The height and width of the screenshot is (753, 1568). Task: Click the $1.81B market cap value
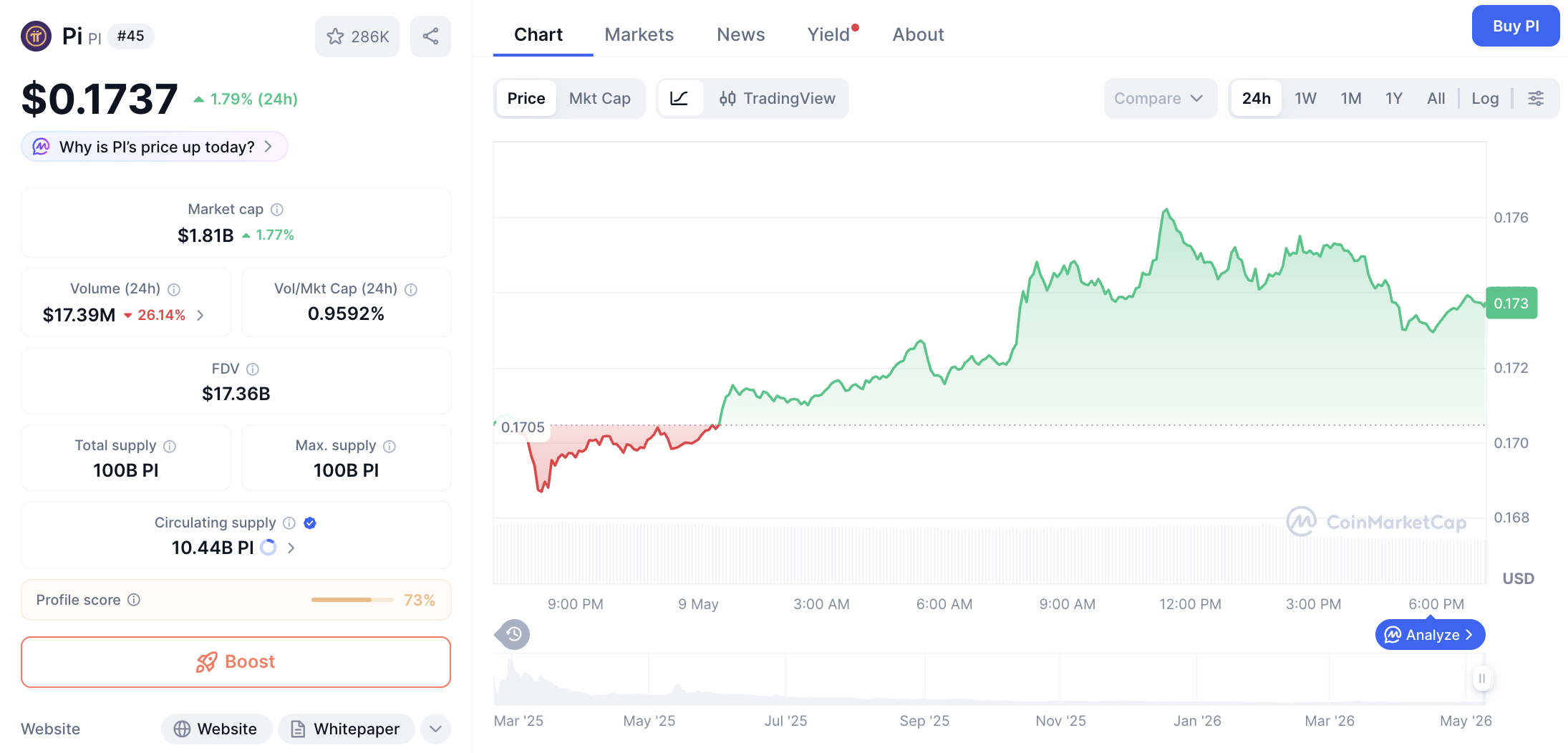point(205,235)
